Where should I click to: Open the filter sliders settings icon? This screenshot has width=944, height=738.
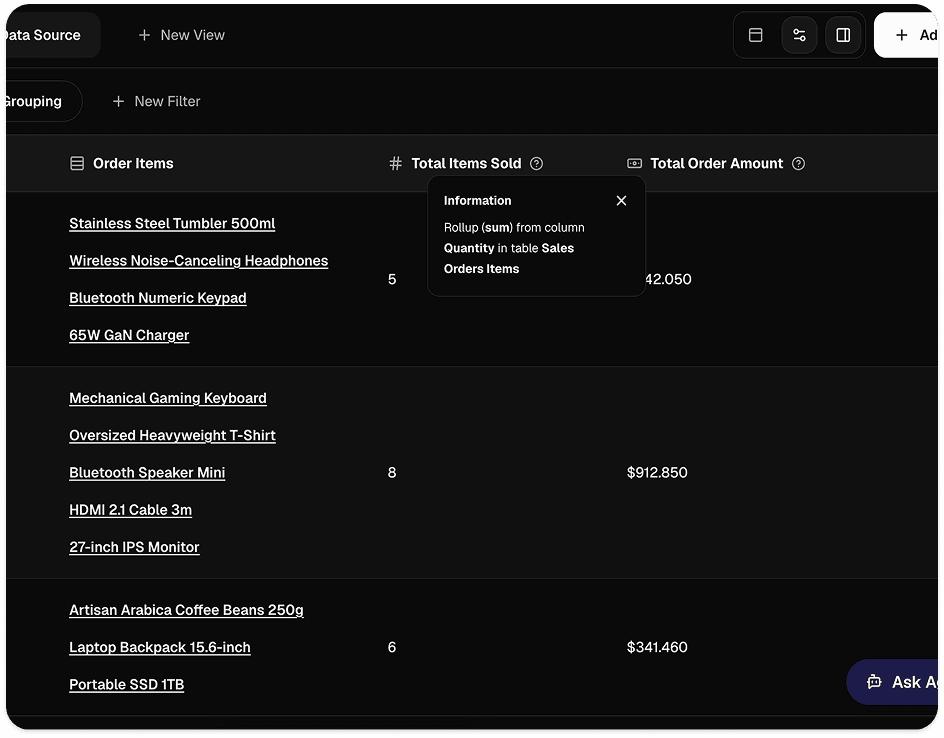799,35
